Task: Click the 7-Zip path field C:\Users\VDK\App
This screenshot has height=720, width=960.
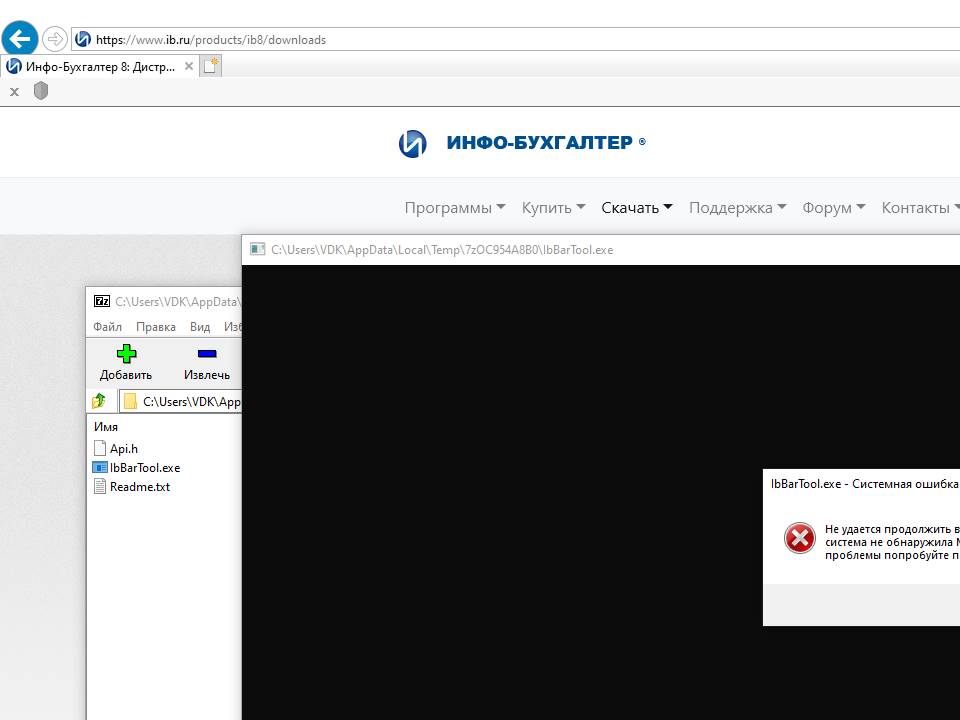Action: (x=181, y=401)
